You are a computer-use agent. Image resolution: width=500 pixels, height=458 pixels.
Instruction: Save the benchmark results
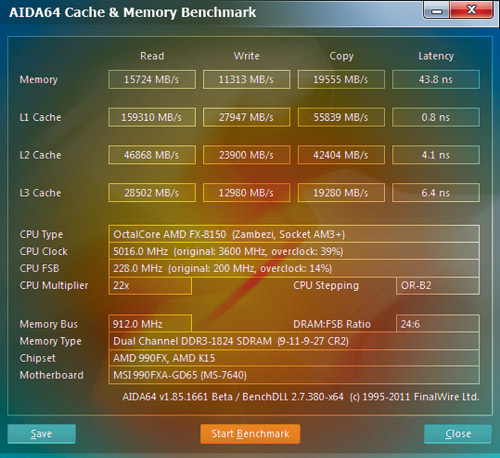42,434
